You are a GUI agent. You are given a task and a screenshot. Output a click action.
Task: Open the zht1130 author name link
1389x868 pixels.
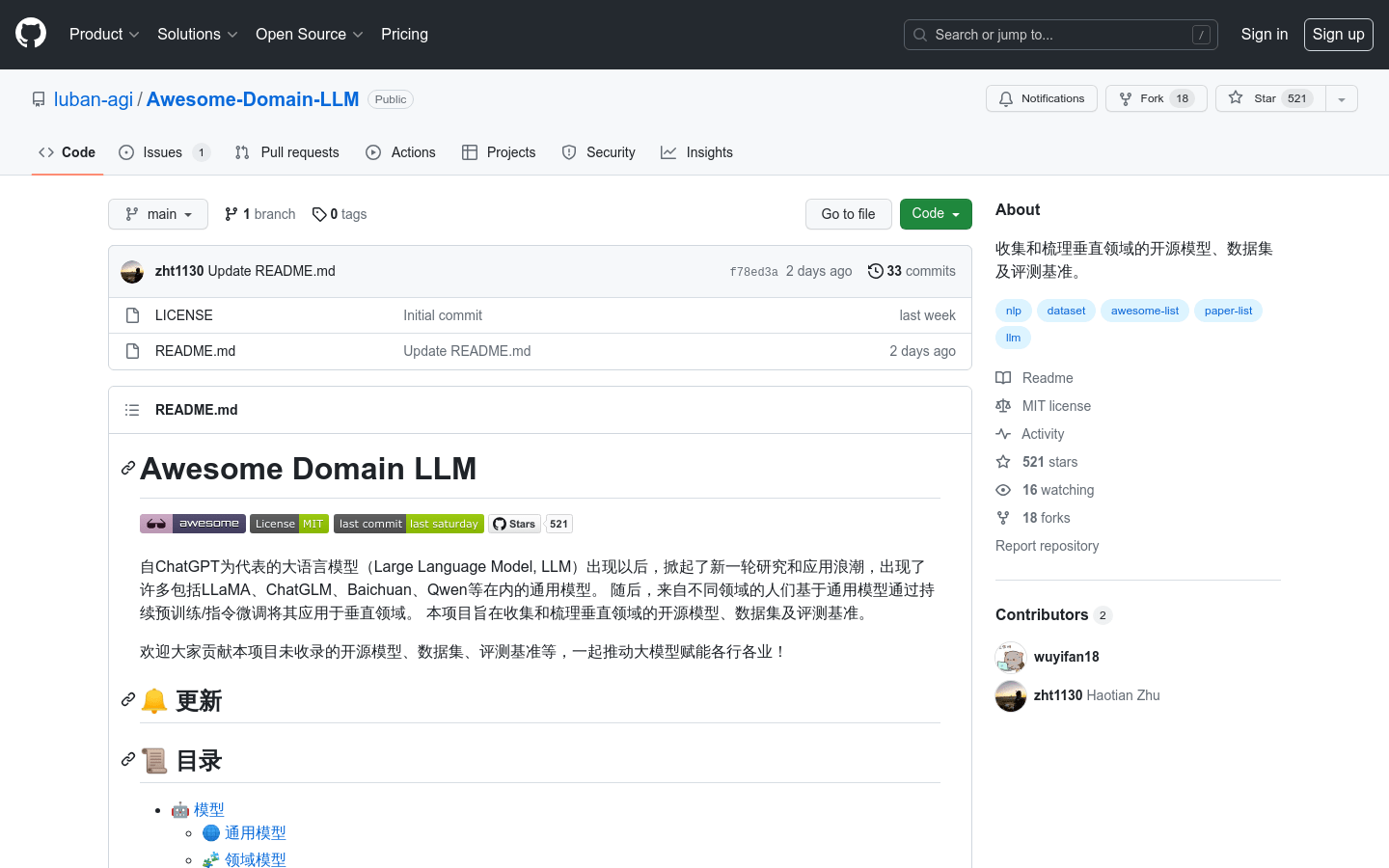[x=179, y=271]
